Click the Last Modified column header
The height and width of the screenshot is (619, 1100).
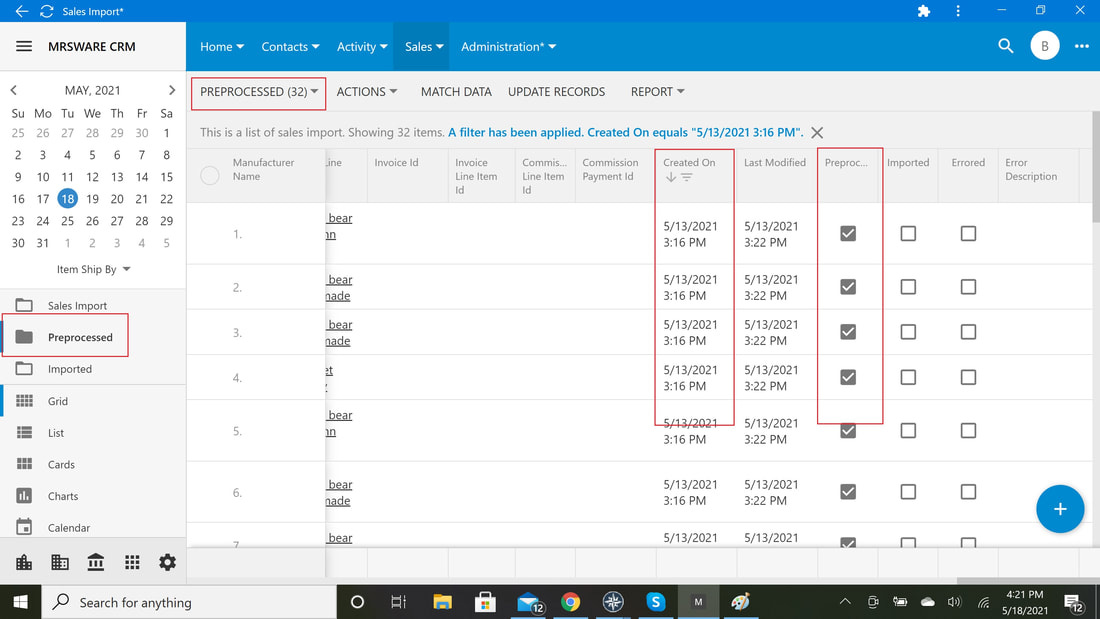[774, 163]
